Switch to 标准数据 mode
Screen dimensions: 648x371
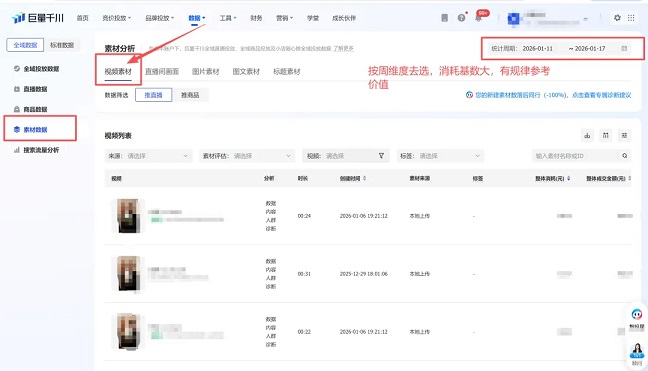tap(62, 45)
